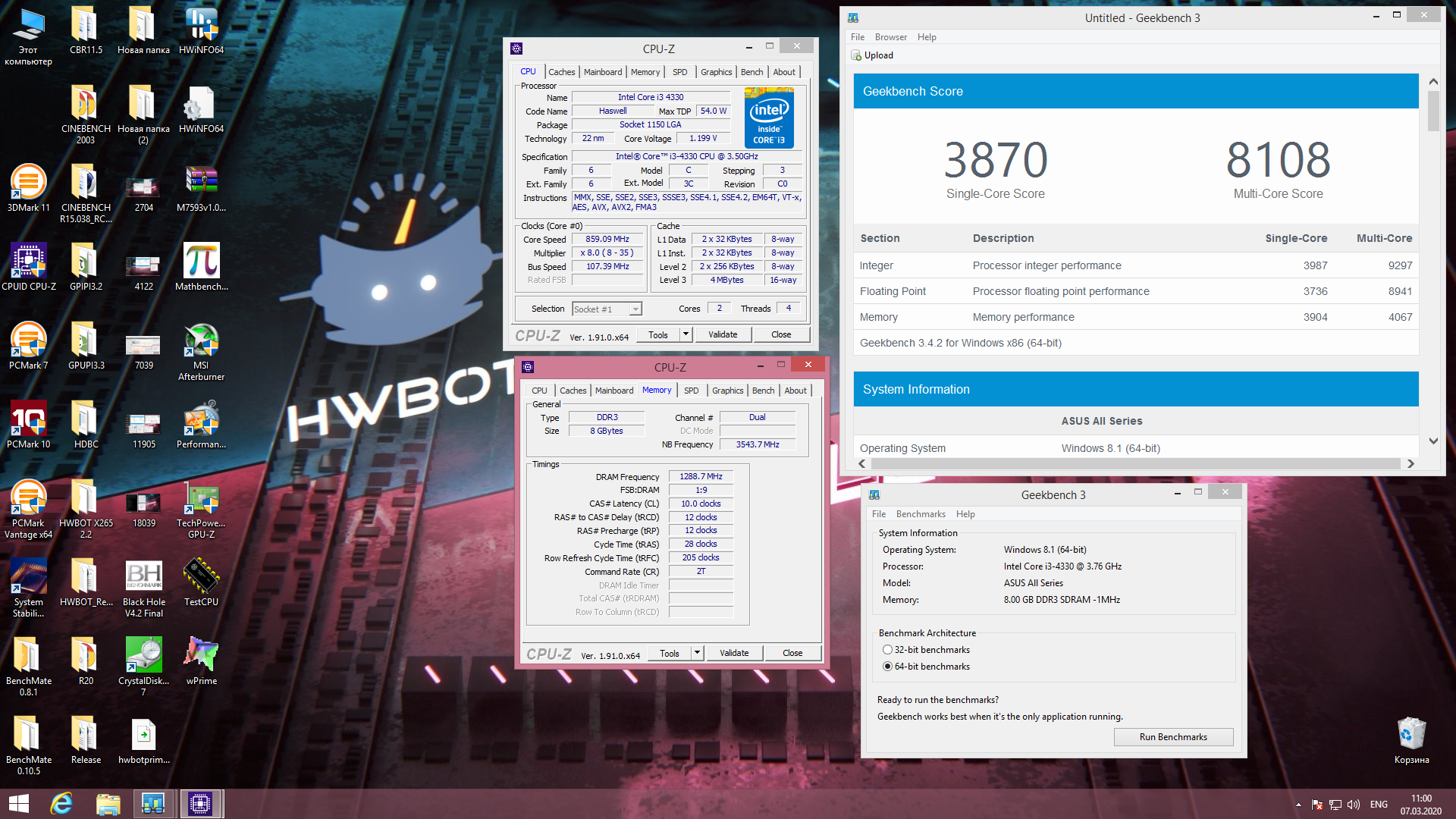Launch Black Hole V4.2 Final benchmark

click(x=143, y=588)
